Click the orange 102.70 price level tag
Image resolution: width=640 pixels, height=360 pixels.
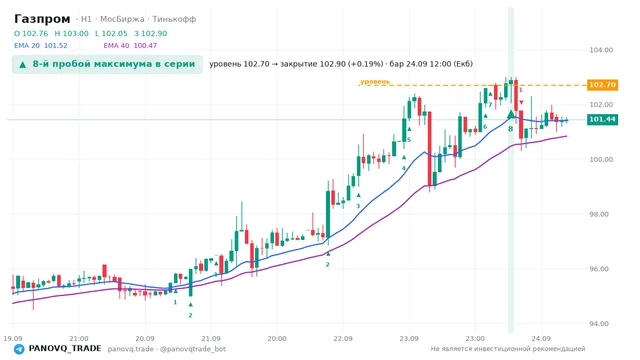[x=602, y=85]
